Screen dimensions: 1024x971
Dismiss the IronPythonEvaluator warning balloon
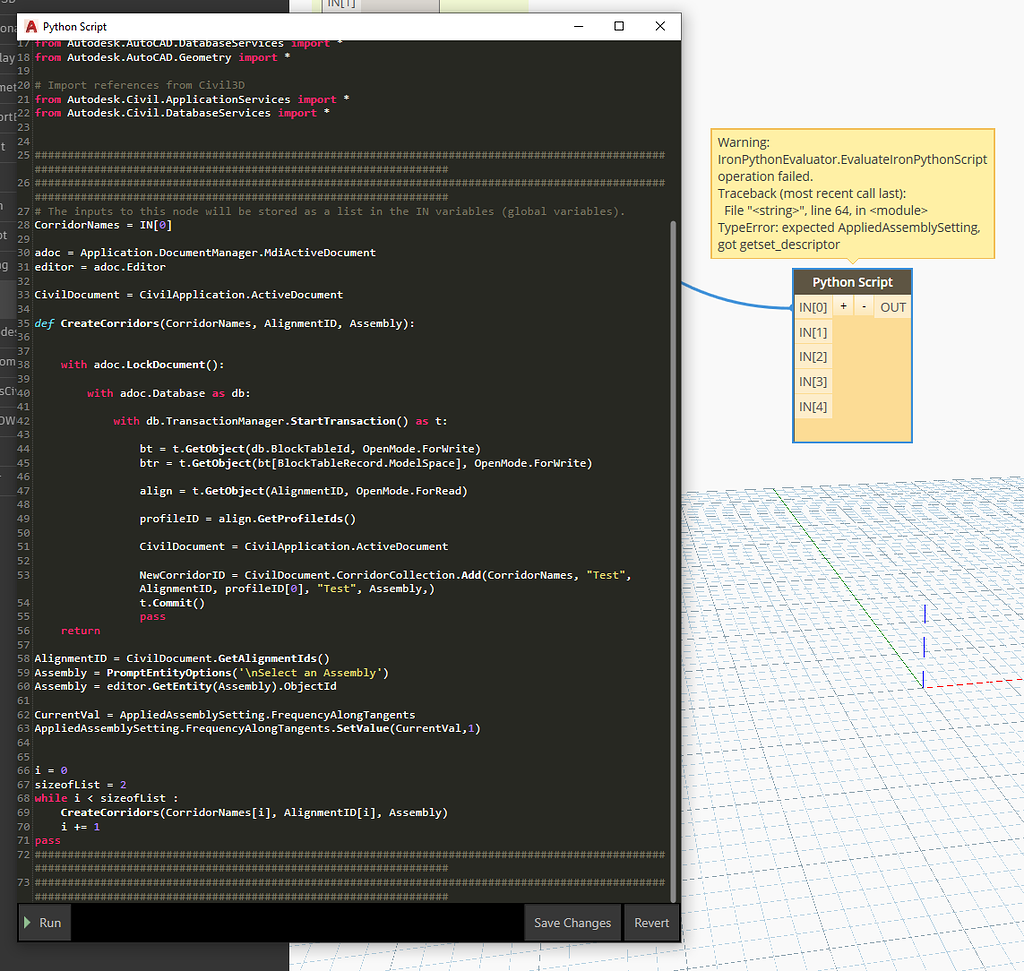[851, 192]
